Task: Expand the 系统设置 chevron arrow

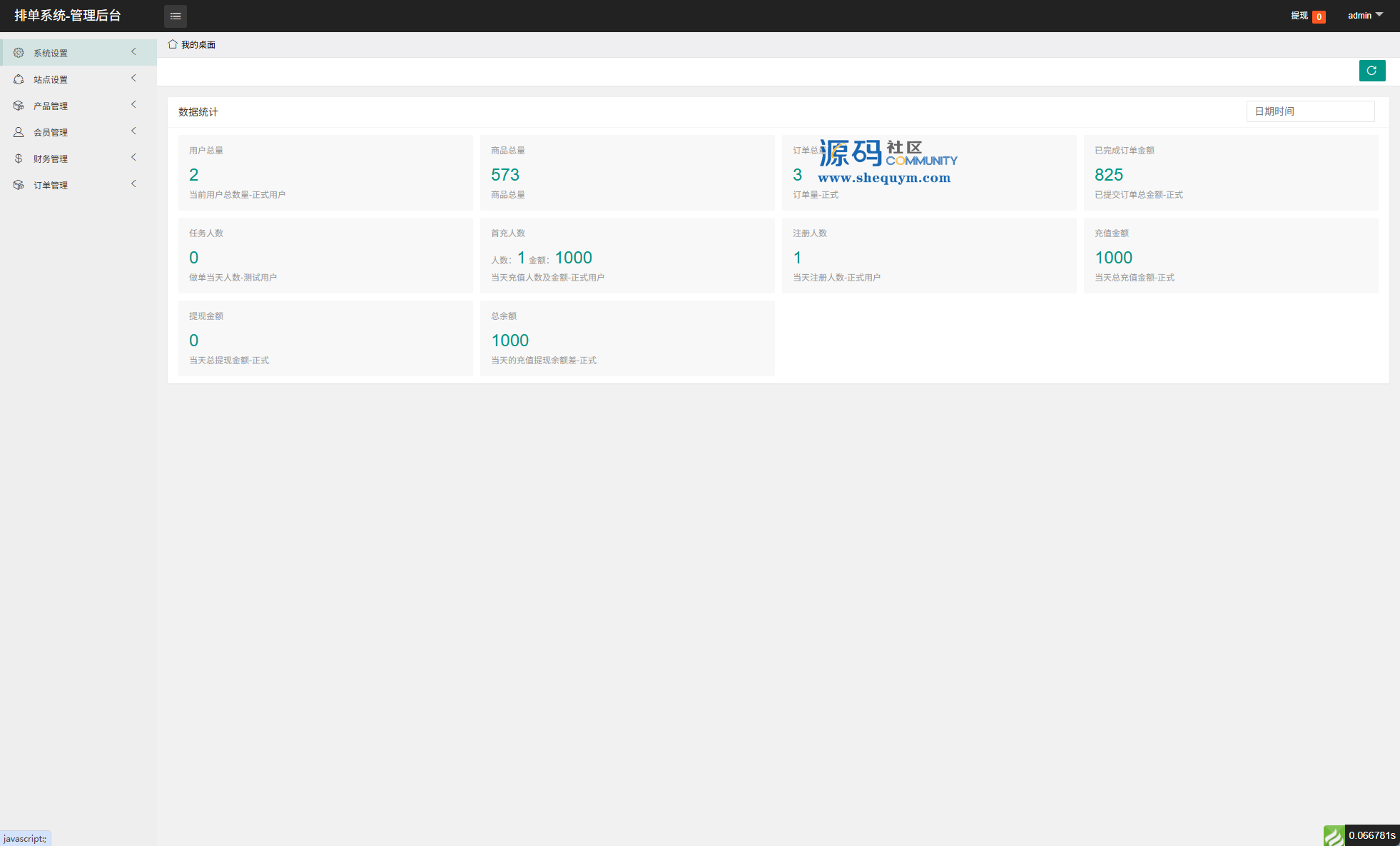Action: click(x=133, y=52)
